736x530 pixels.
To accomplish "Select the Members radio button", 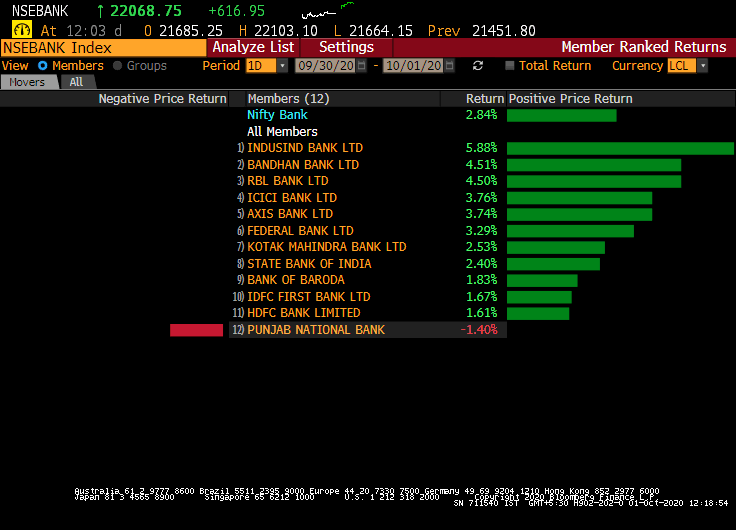I will 42,66.
